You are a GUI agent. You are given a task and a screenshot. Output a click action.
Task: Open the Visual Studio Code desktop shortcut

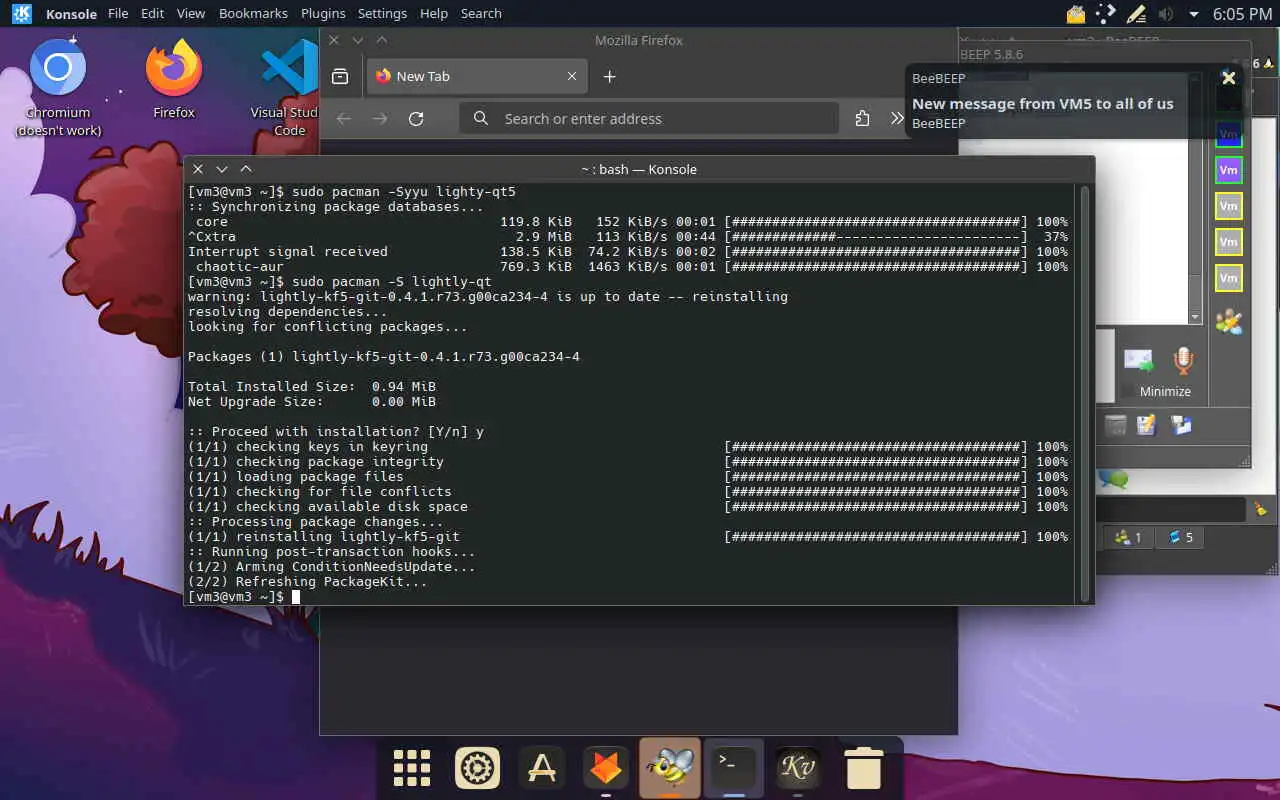click(x=289, y=87)
